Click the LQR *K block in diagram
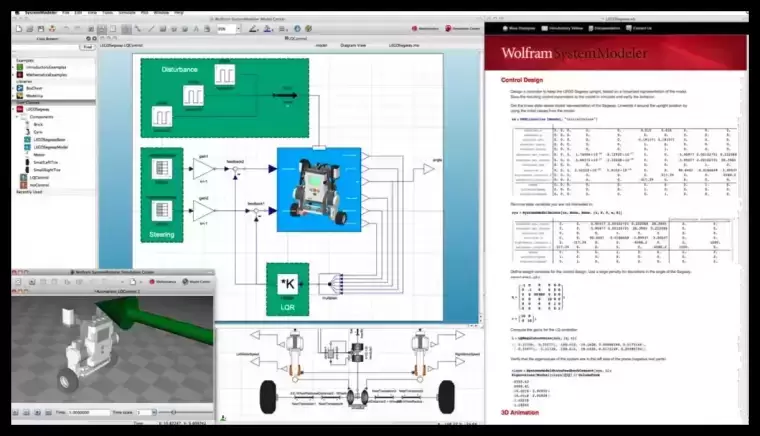 coord(287,284)
